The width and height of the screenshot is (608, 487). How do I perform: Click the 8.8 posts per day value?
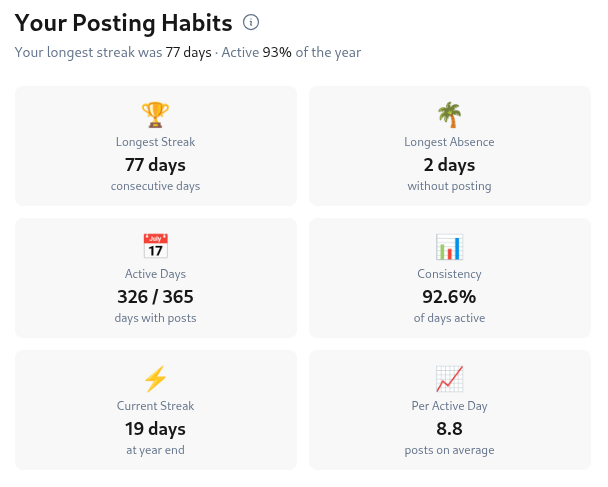click(x=449, y=429)
